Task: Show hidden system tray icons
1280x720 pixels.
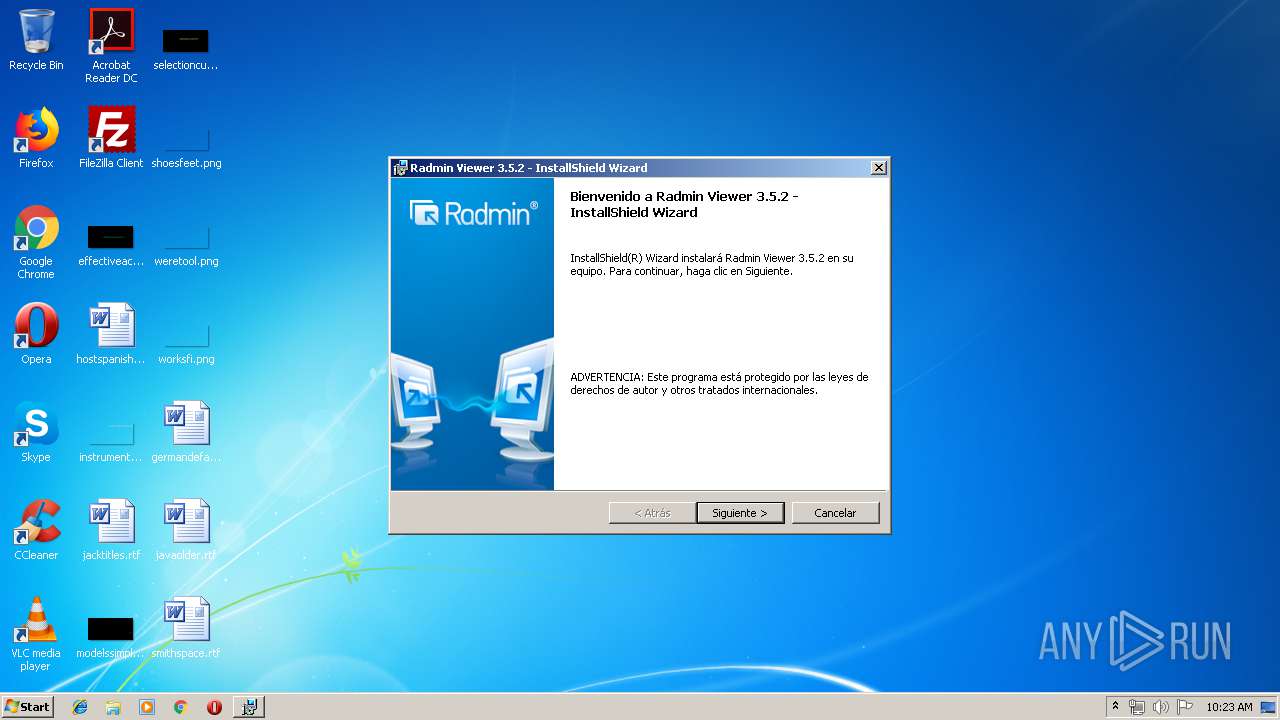Action: coord(1115,707)
